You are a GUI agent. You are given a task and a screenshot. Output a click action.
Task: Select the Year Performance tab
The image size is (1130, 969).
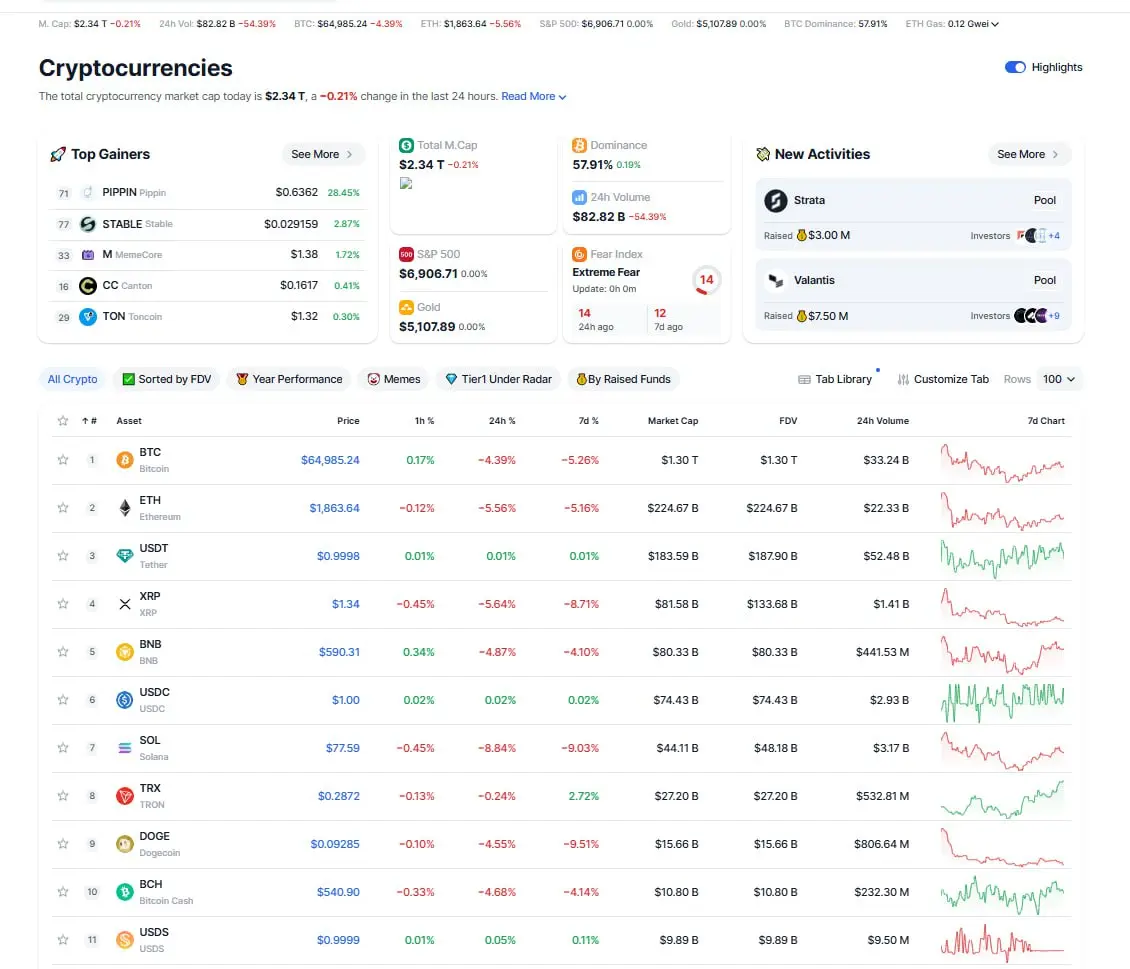[289, 379]
